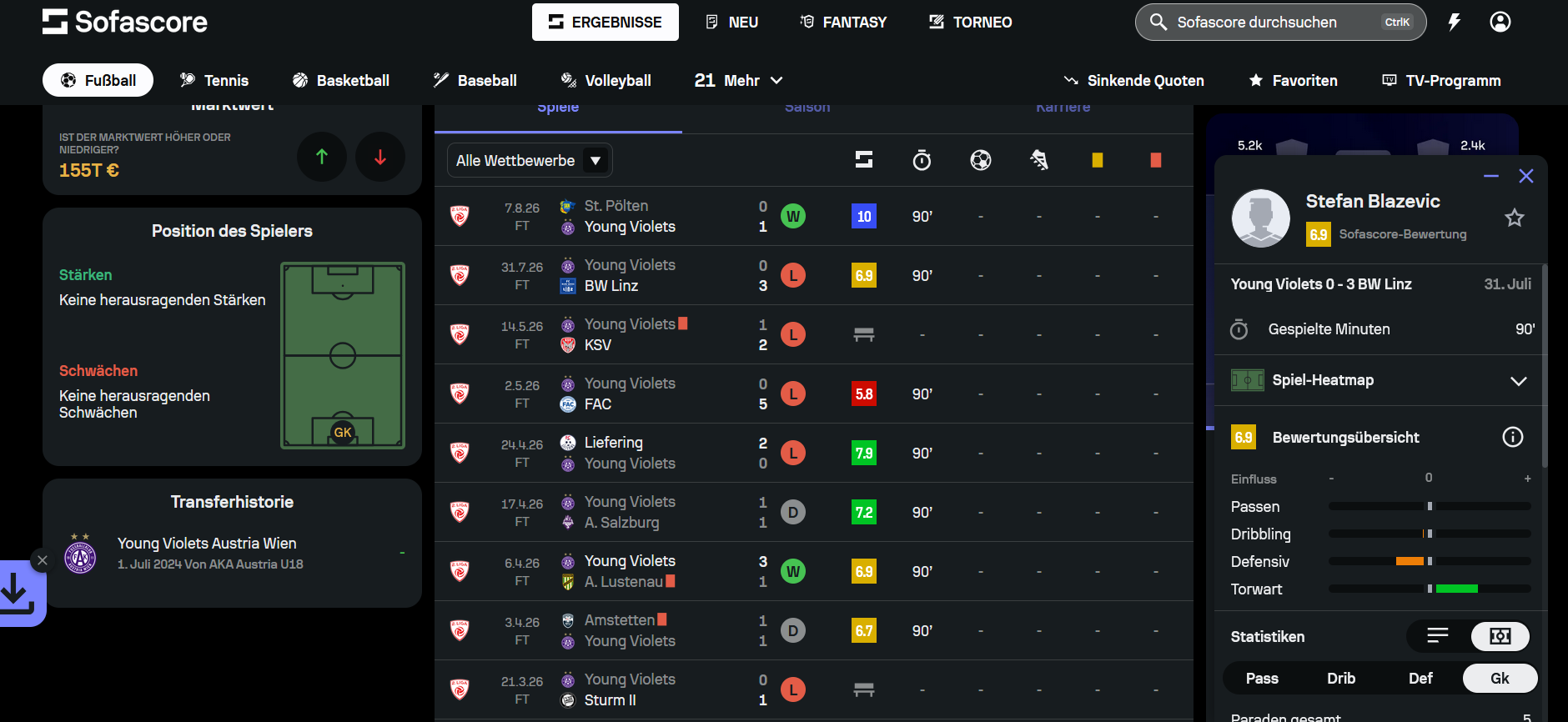Expand the 21 Mehr sports menu
Screen dimensions: 1568x722
[739, 80]
